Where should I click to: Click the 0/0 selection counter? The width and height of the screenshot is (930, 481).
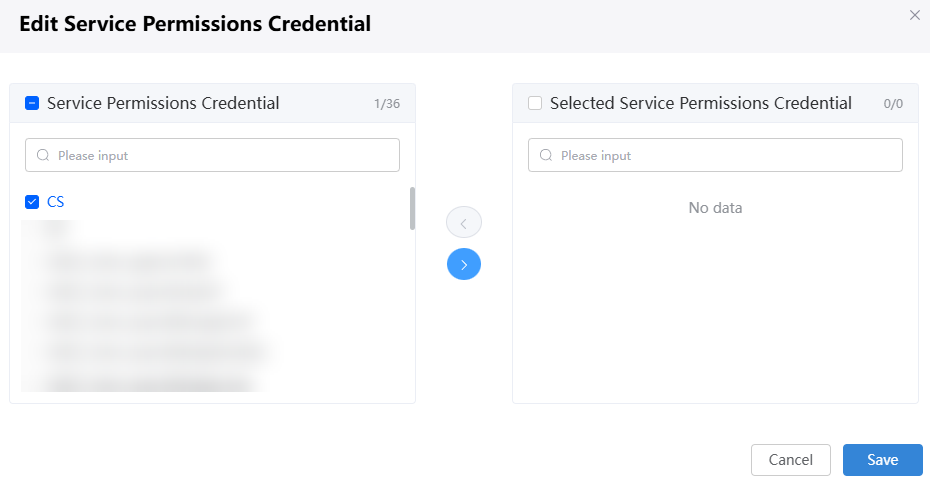[x=893, y=104]
